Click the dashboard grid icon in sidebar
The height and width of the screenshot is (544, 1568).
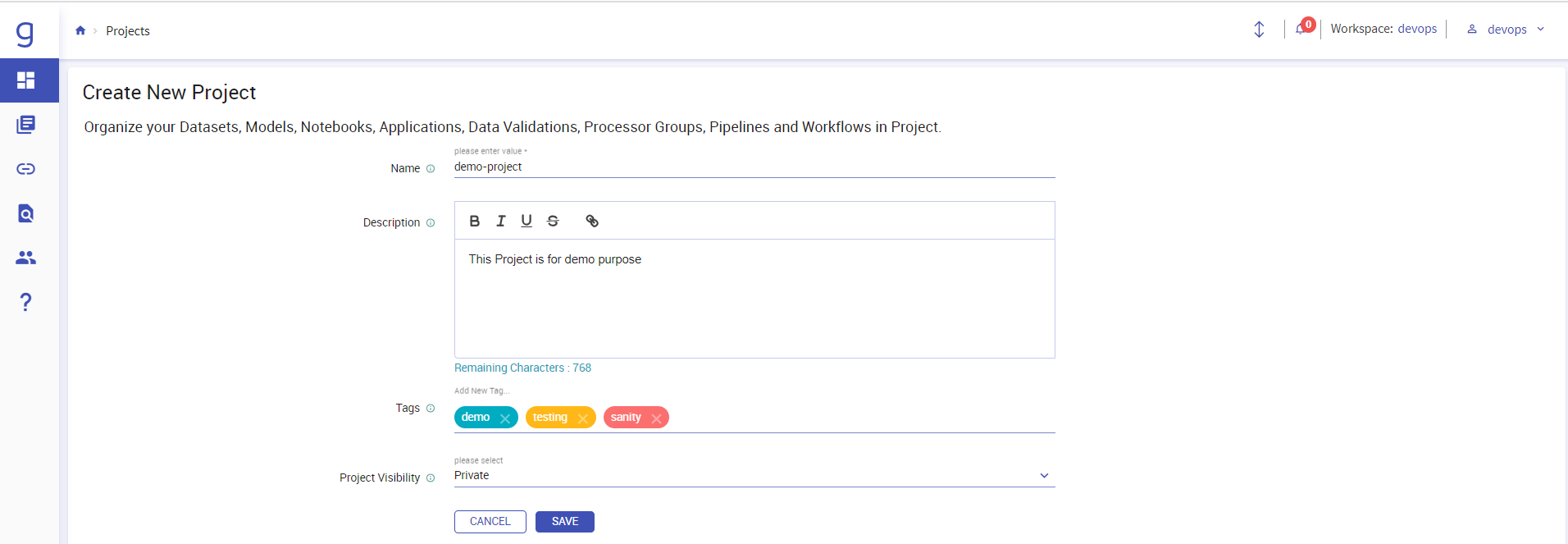(26, 80)
